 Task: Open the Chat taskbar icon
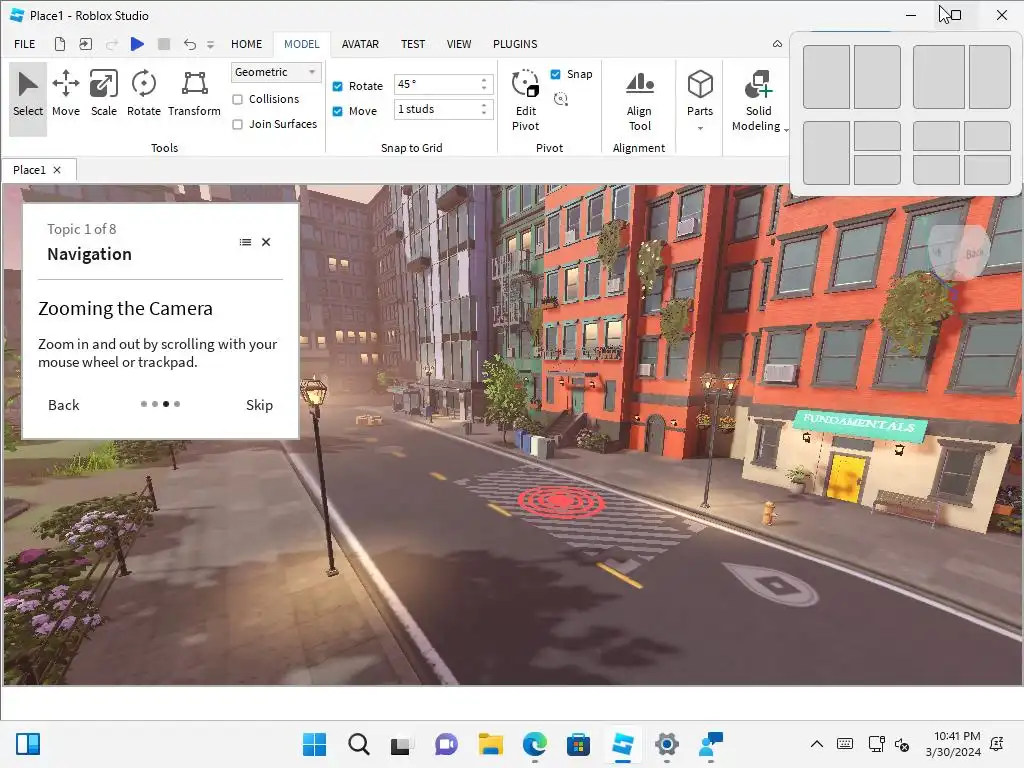(447, 744)
